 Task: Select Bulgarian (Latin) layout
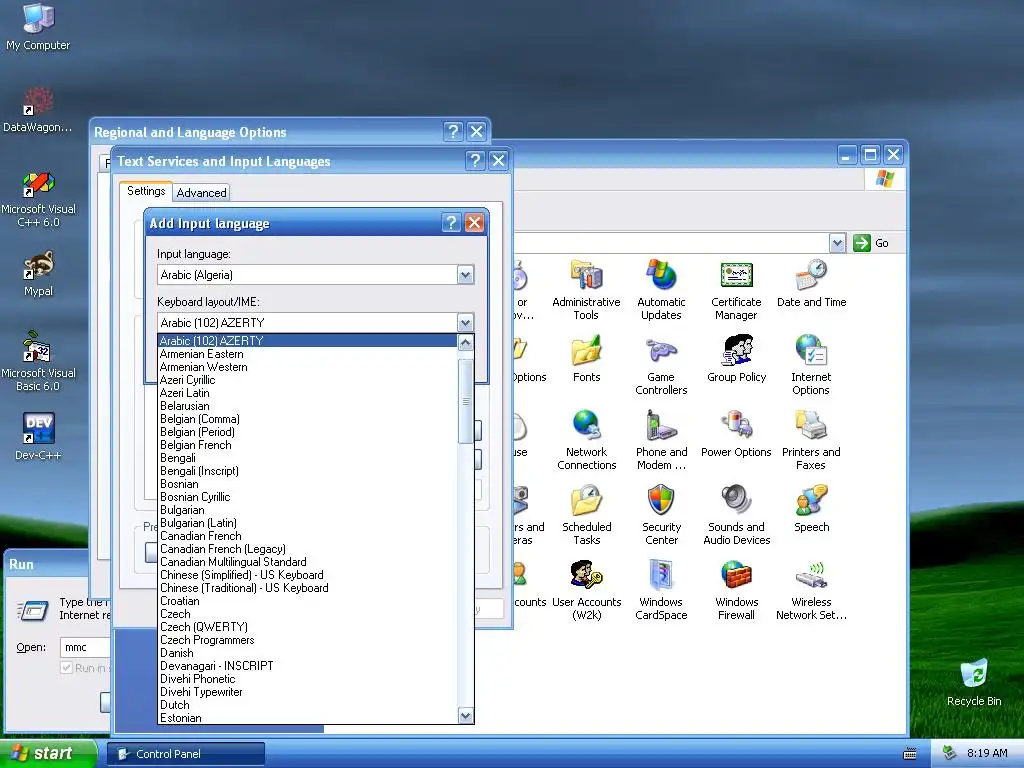pyautogui.click(x=308, y=523)
